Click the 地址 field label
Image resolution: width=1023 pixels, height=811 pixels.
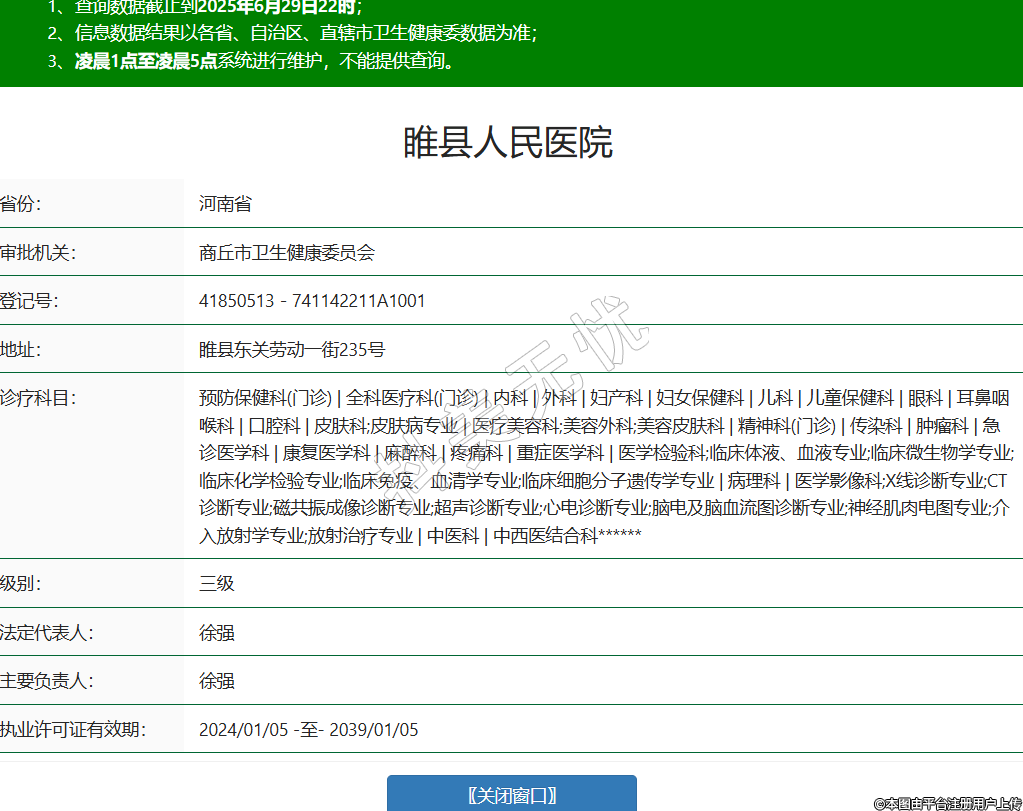pyautogui.click(x=21, y=350)
